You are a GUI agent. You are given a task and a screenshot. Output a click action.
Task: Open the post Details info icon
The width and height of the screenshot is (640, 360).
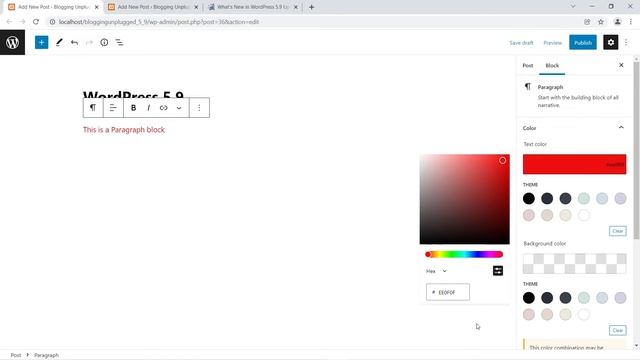104,42
